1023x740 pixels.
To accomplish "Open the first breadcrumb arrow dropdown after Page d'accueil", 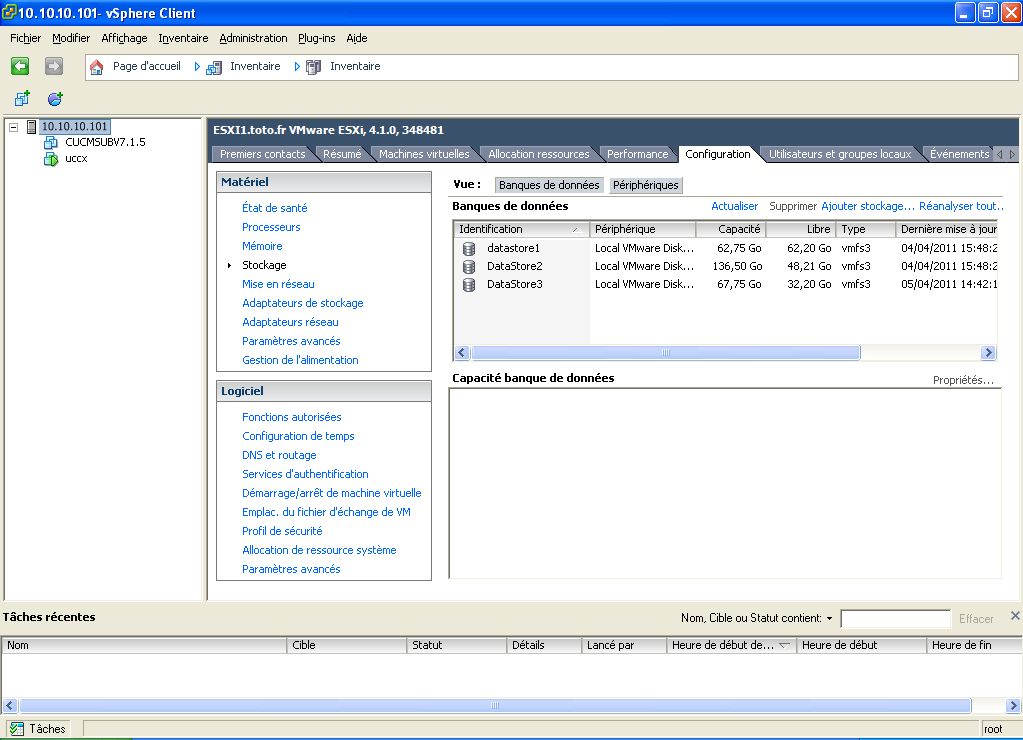I will click(x=197, y=67).
